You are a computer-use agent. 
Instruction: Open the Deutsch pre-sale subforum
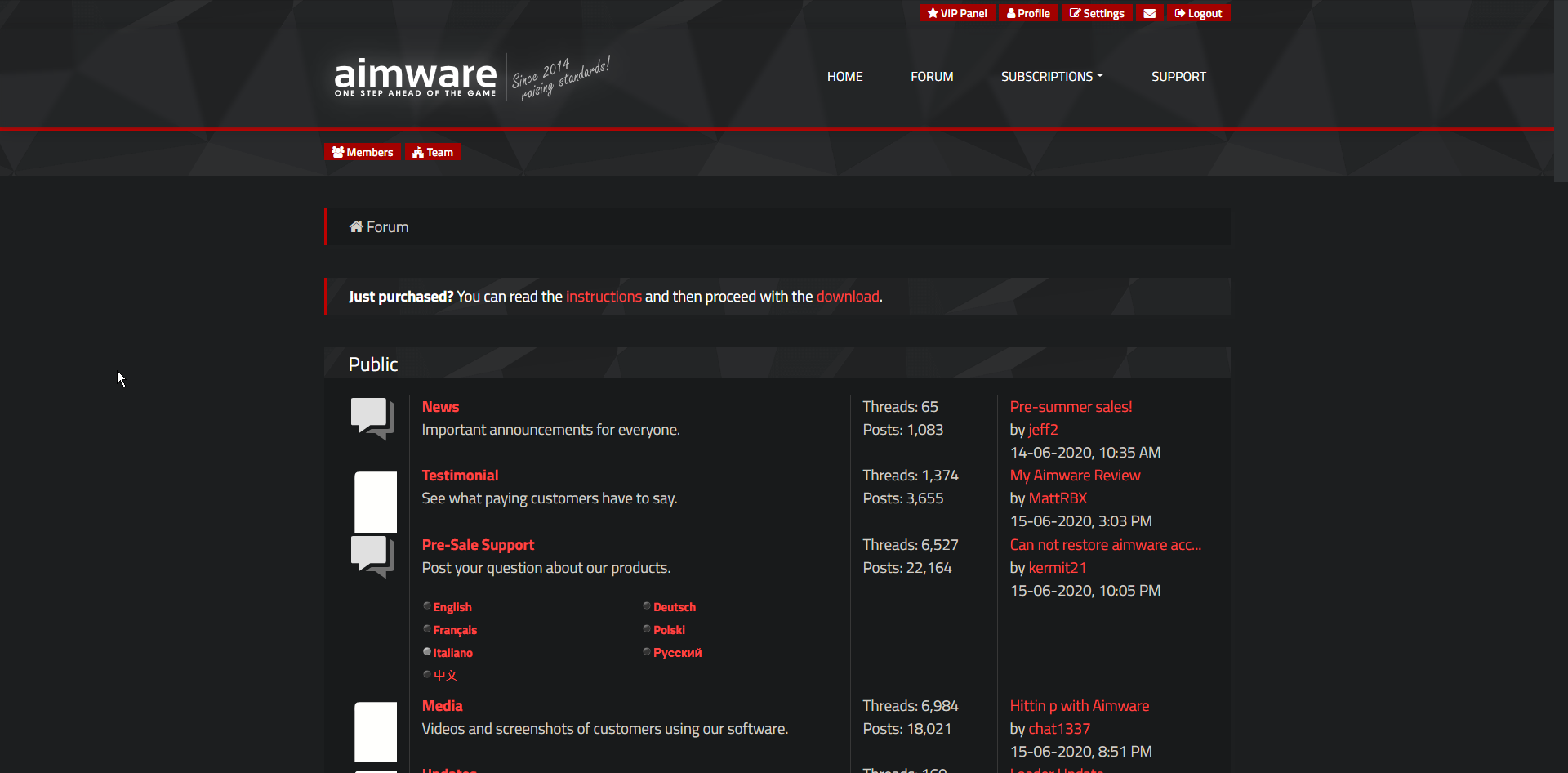674,607
